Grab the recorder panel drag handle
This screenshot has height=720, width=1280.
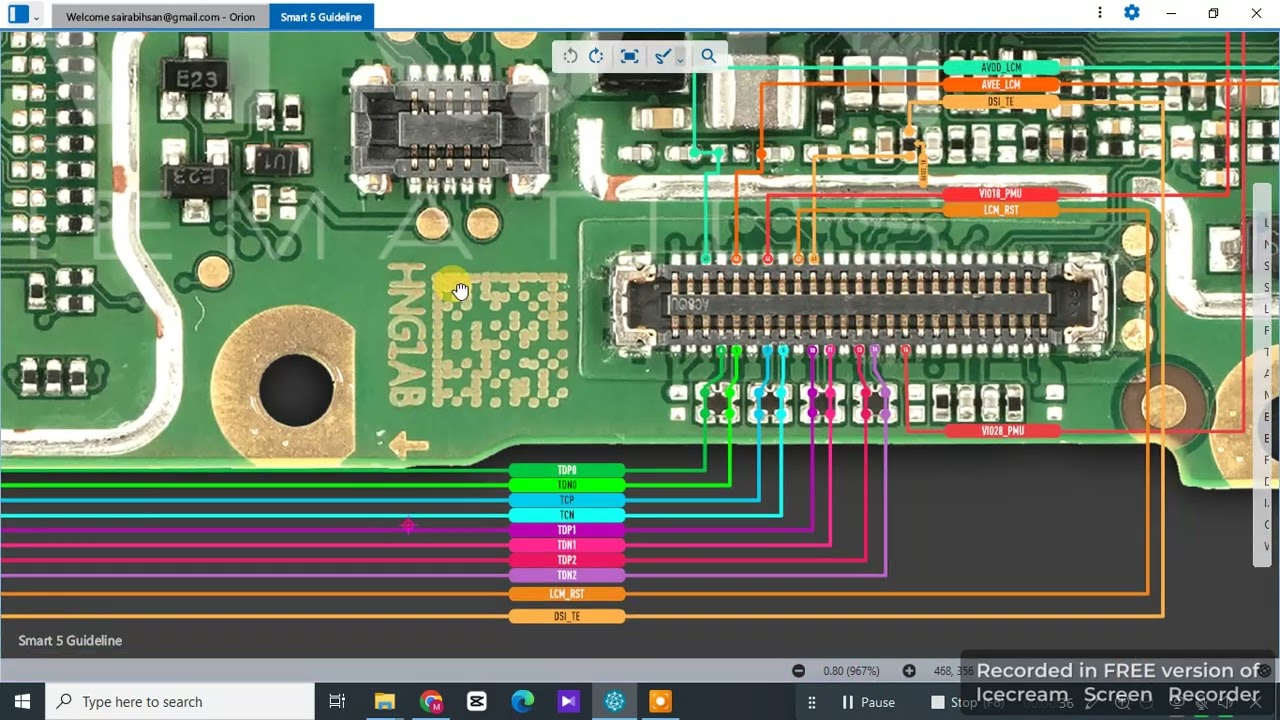[x=812, y=702]
